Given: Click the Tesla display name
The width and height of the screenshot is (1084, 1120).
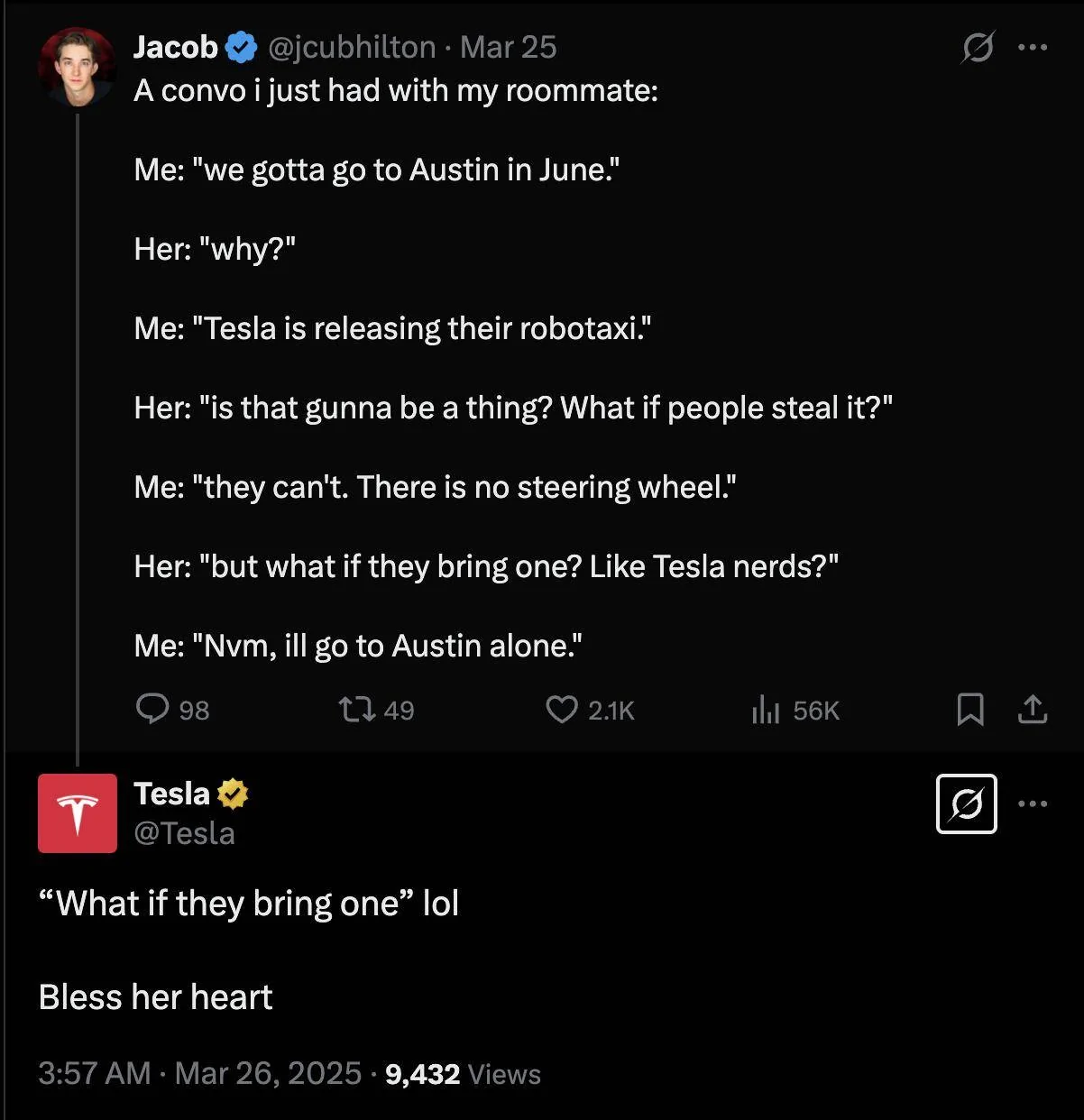Looking at the screenshot, I should click(171, 794).
